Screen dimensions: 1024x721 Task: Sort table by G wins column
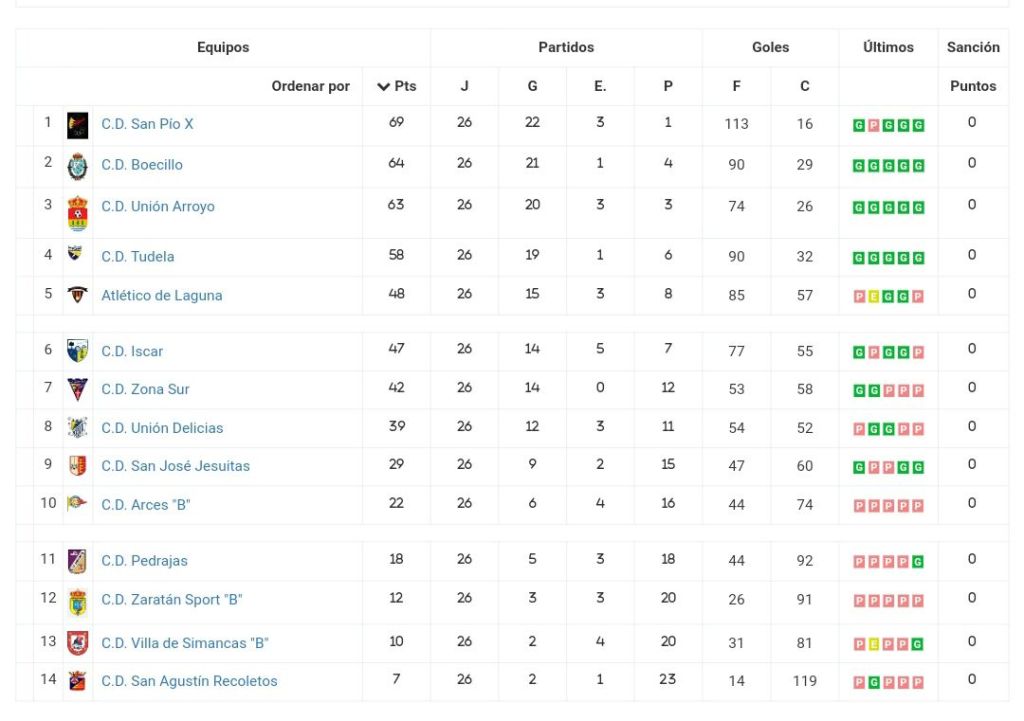click(532, 86)
